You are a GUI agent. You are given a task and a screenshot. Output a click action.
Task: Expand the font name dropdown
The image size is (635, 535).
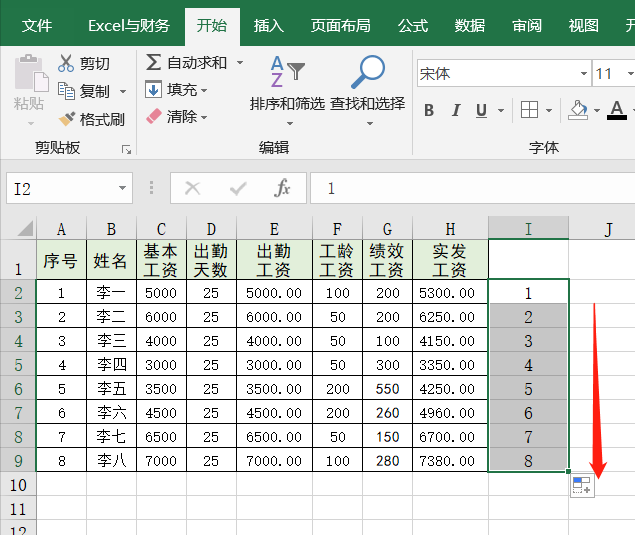pyautogui.click(x=584, y=74)
